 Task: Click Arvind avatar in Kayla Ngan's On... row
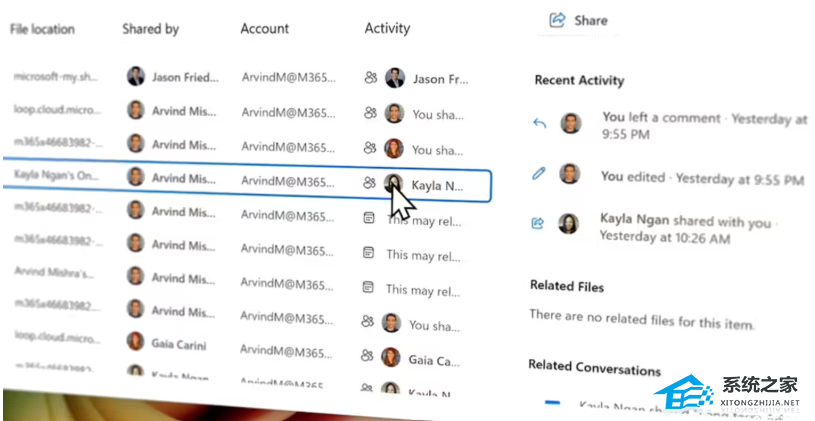(x=136, y=177)
